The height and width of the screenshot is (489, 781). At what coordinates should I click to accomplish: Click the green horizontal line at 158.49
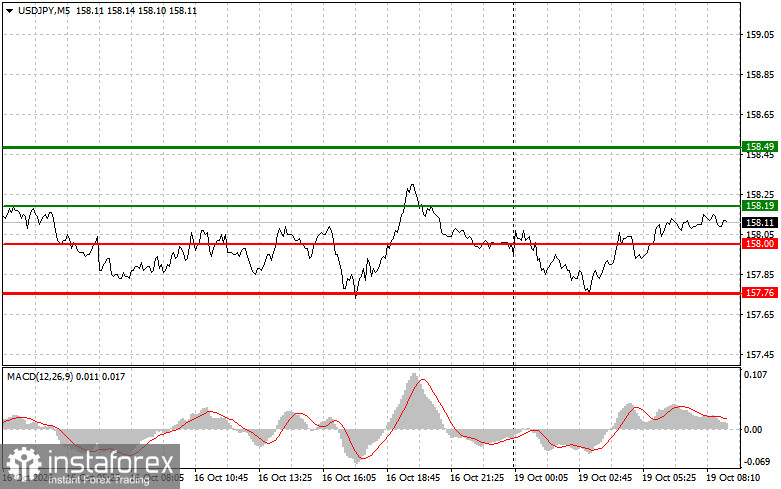click(x=372, y=147)
